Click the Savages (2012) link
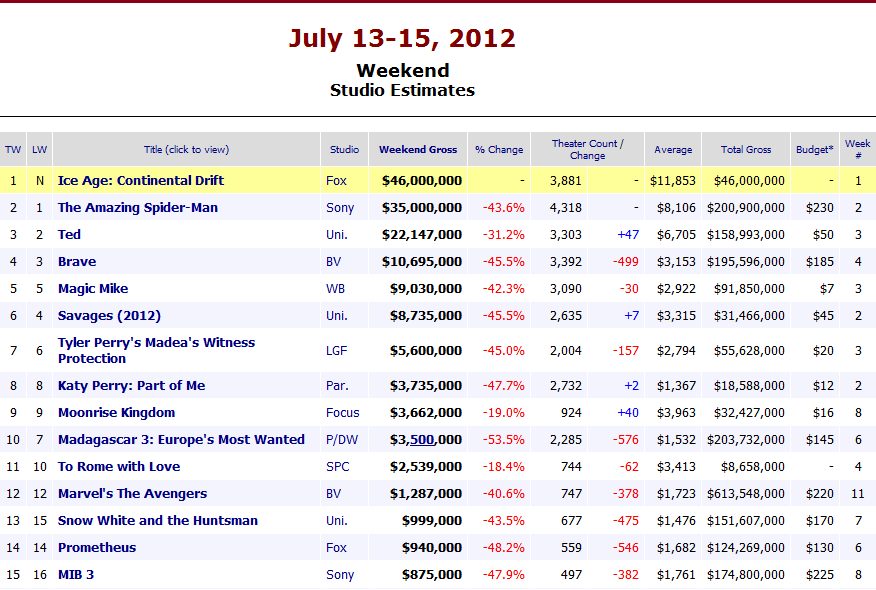The height and width of the screenshot is (590, 876). 104,315
